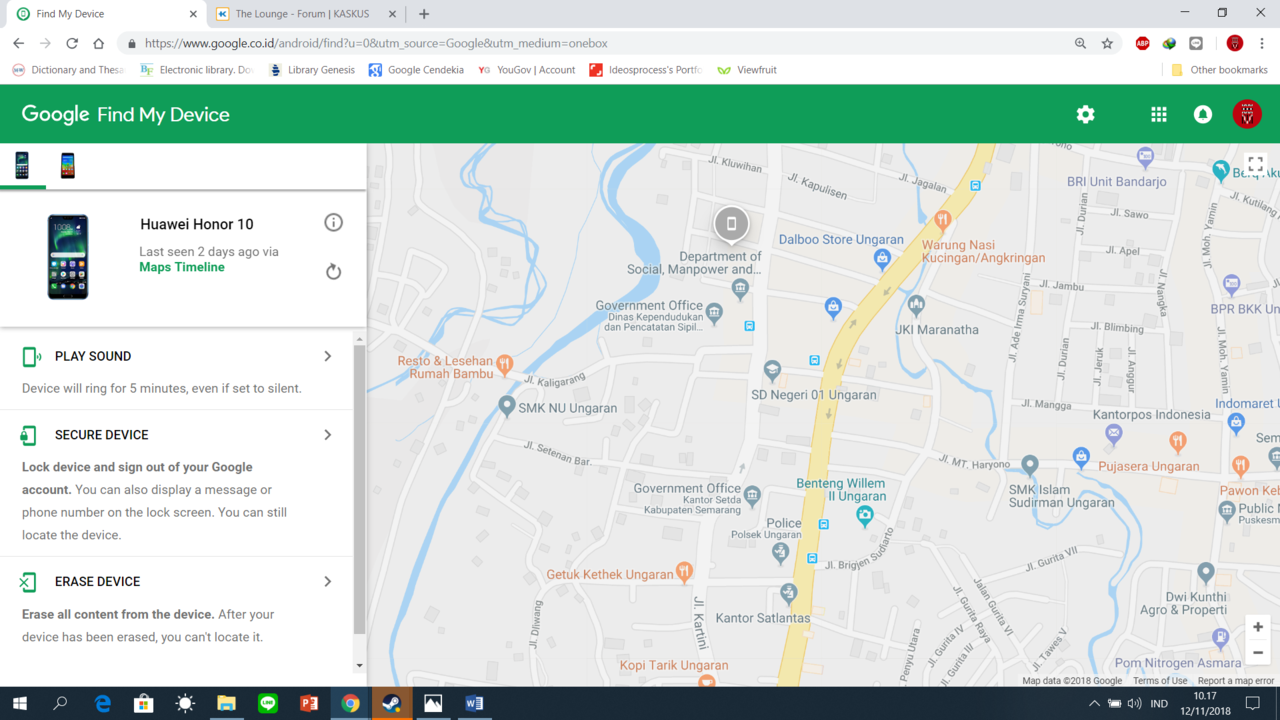
Task: Switch to the second device tab icon
Action: pyautogui.click(x=68, y=165)
